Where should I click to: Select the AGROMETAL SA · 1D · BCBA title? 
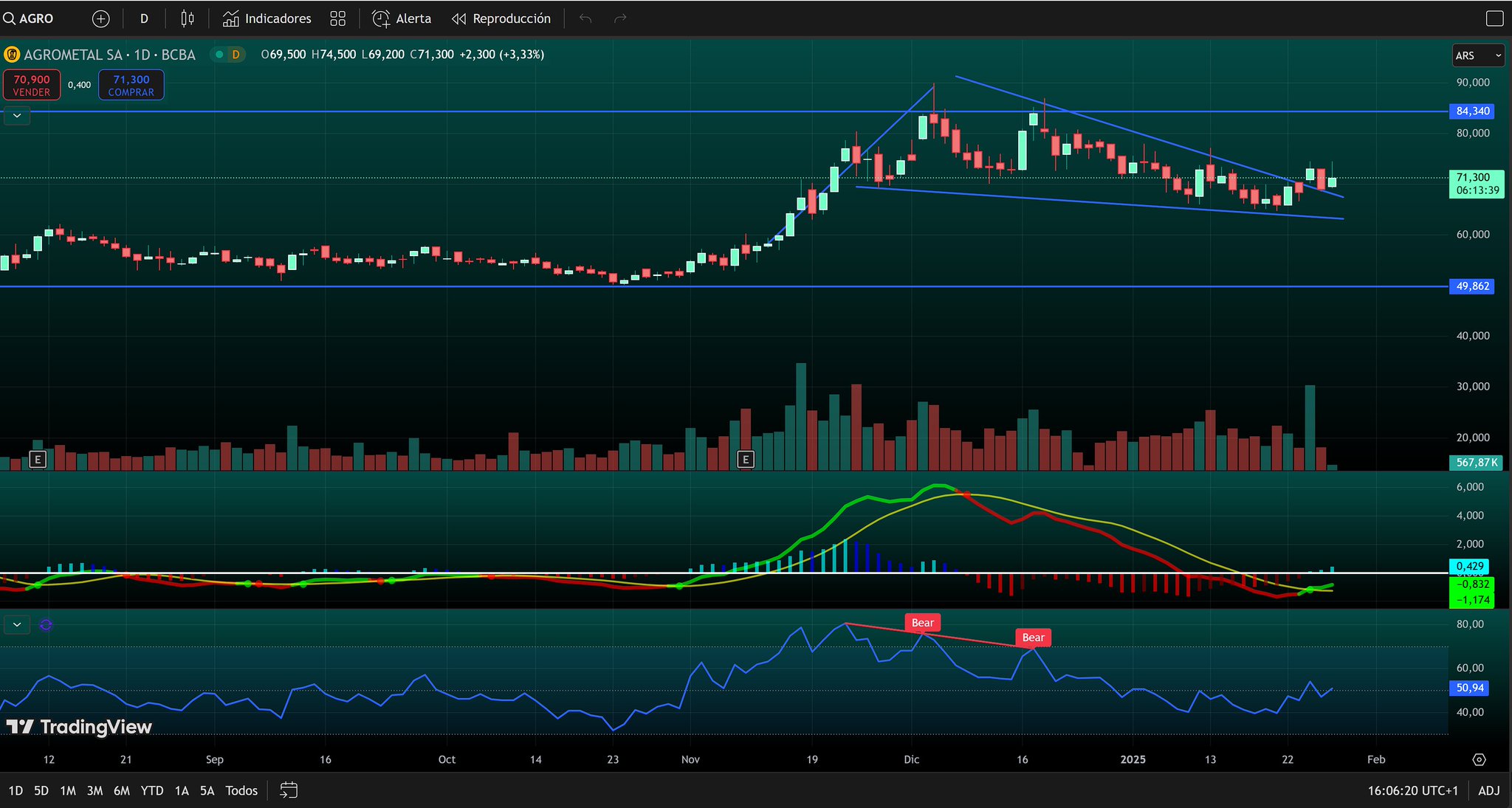109,55
